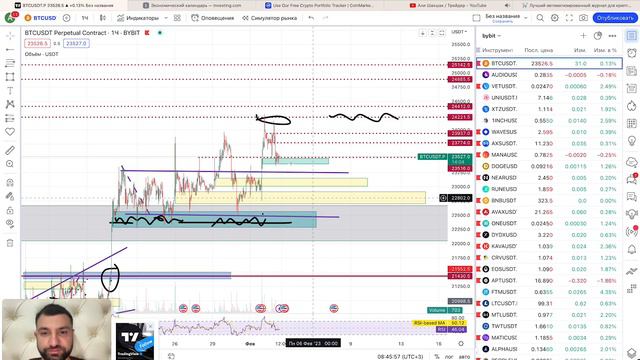The height and width of the screenshot is (360, 640).
Task: Click the Опубликовать publish button
Action: 615,18
